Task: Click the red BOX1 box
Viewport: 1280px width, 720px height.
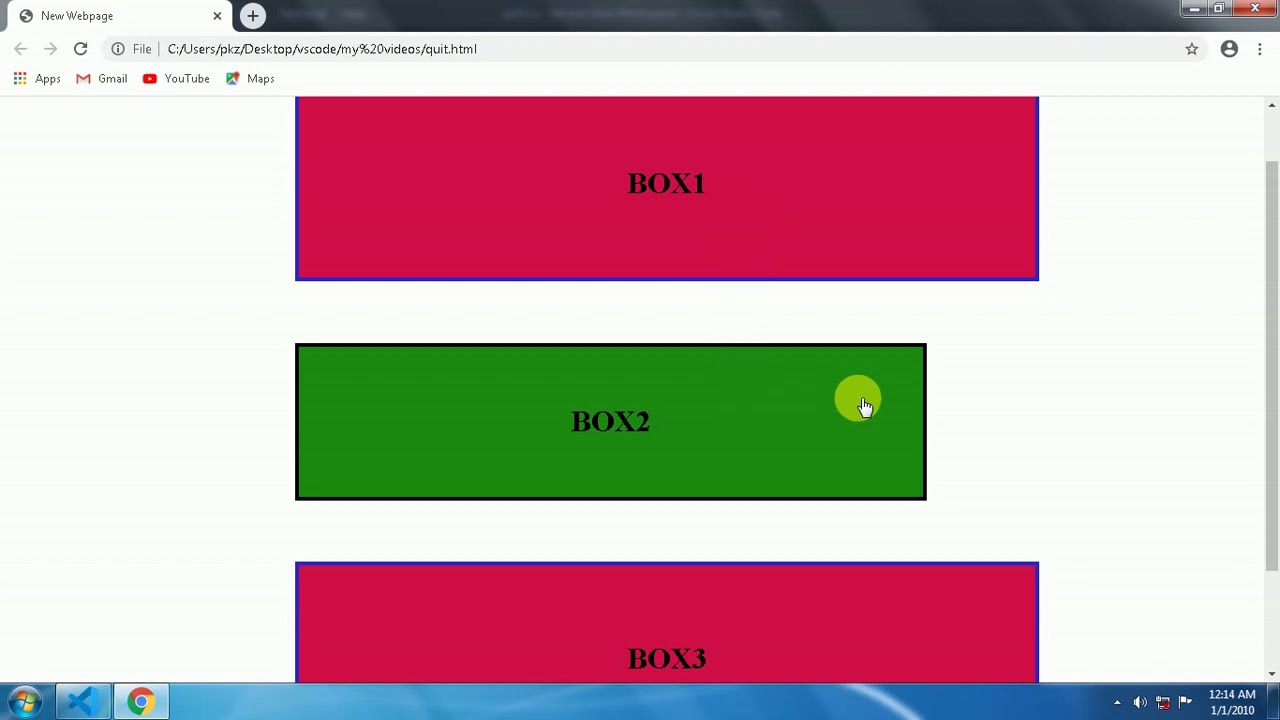Action: point(667,188)
